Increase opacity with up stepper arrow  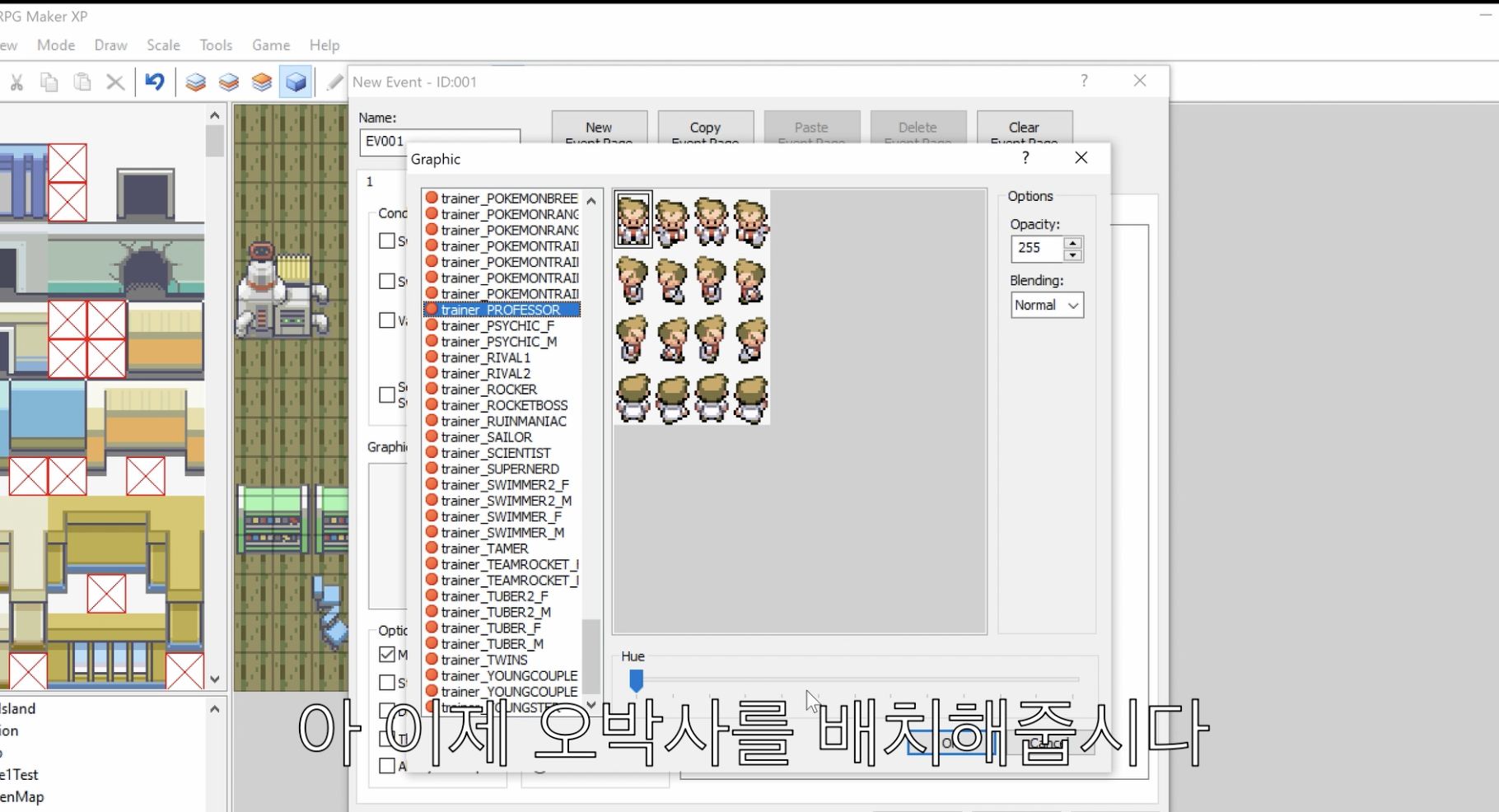coord(1072,243)
